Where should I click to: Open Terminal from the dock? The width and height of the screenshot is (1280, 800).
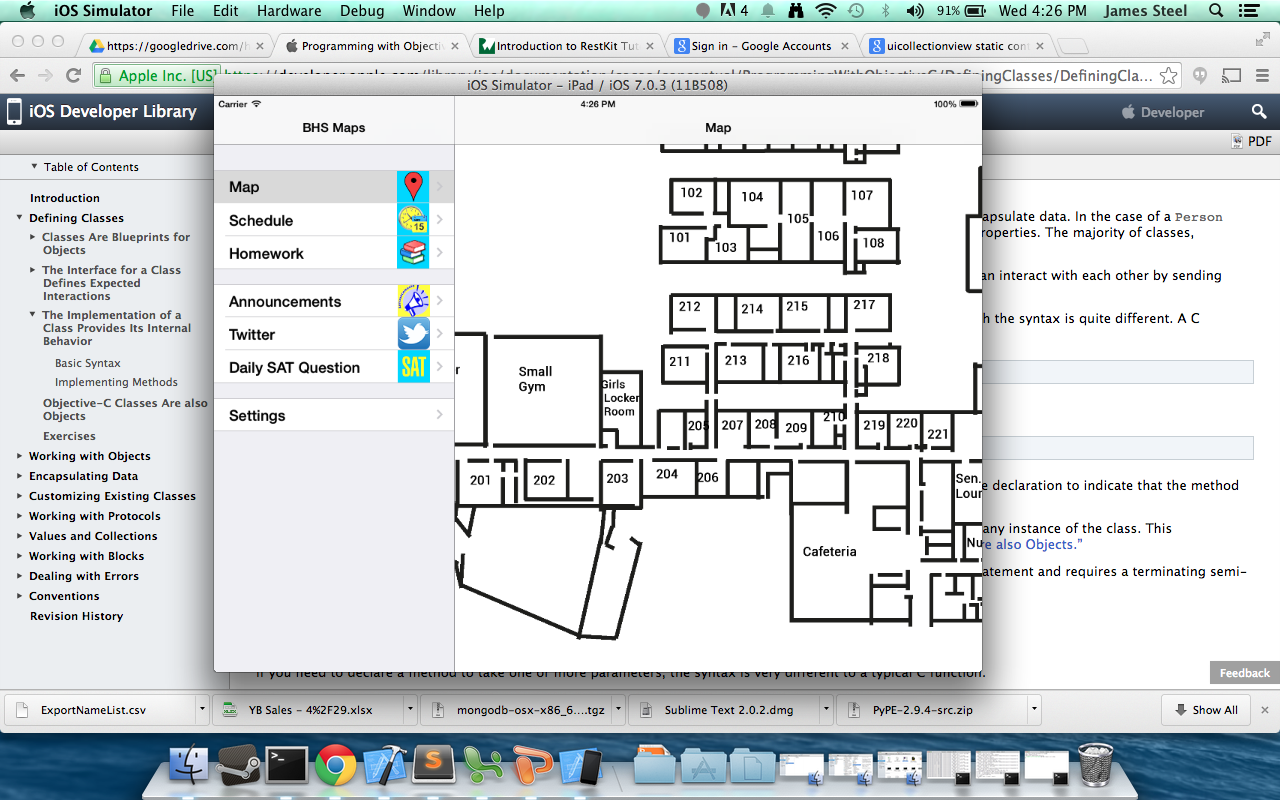[286, 765]
